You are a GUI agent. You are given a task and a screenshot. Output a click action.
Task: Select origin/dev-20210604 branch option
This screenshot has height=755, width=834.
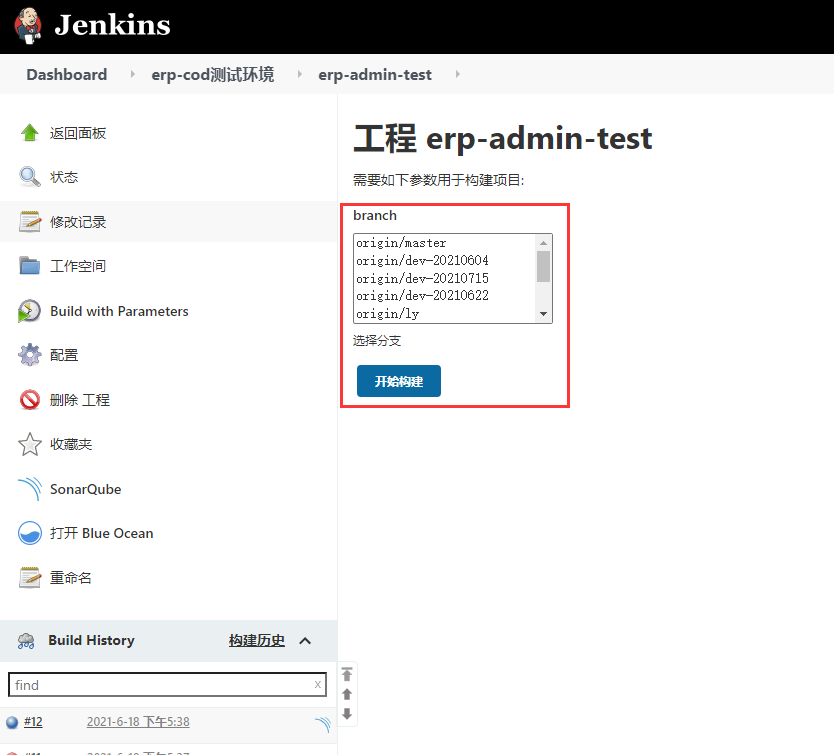click(422, 261)
